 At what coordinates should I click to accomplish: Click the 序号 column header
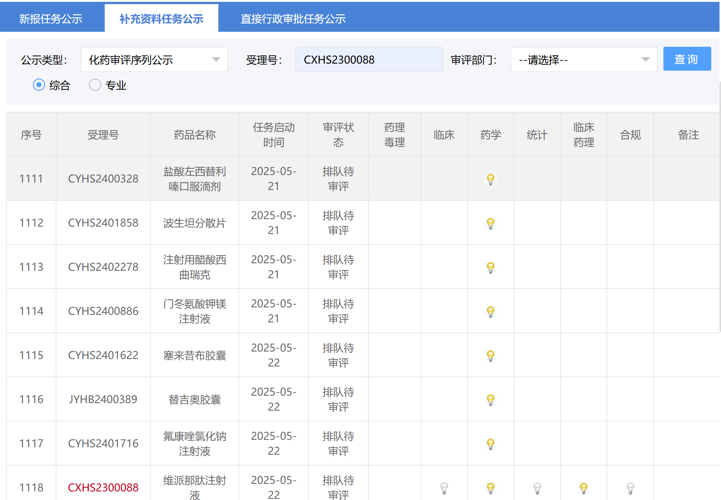coord(31,135)
